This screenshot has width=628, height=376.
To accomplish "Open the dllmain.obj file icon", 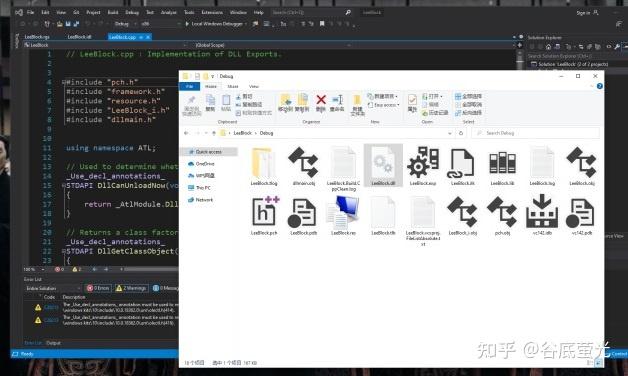I will pyautogui.click(x=303, y=162).
